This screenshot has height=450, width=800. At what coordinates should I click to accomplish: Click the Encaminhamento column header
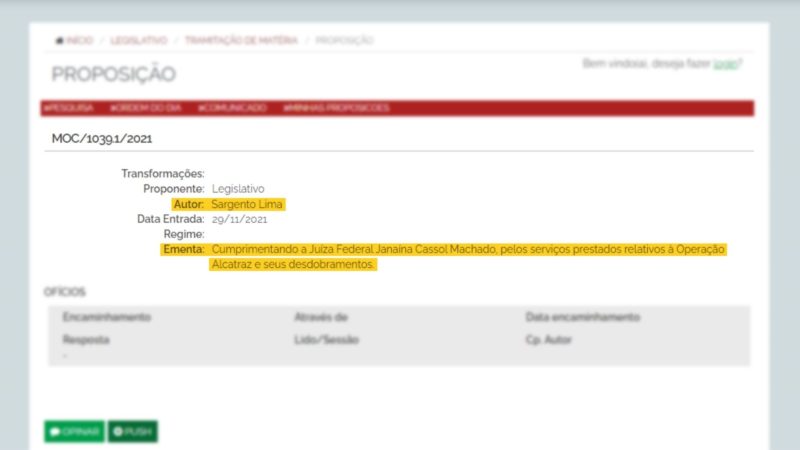106,317
